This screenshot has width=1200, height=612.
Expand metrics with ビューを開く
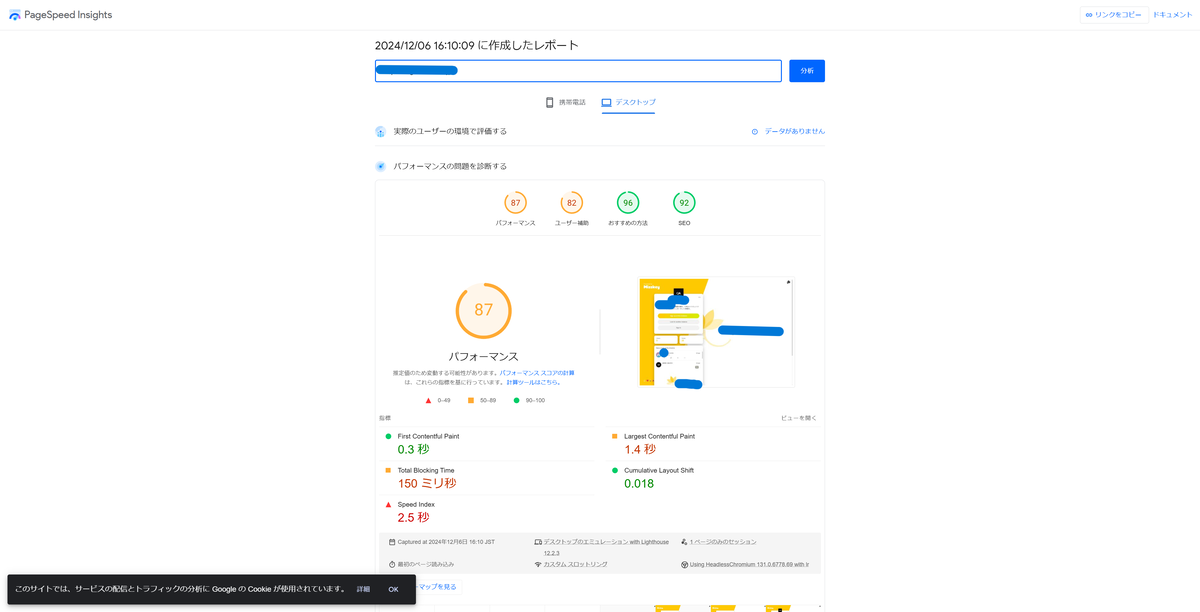799,417
